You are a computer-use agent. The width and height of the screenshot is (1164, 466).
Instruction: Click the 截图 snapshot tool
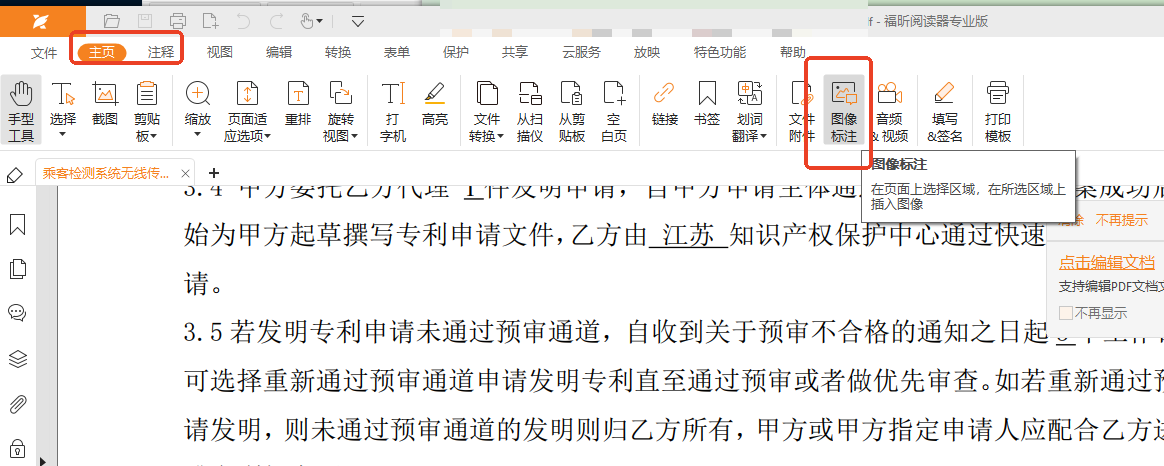coord(105,110)
